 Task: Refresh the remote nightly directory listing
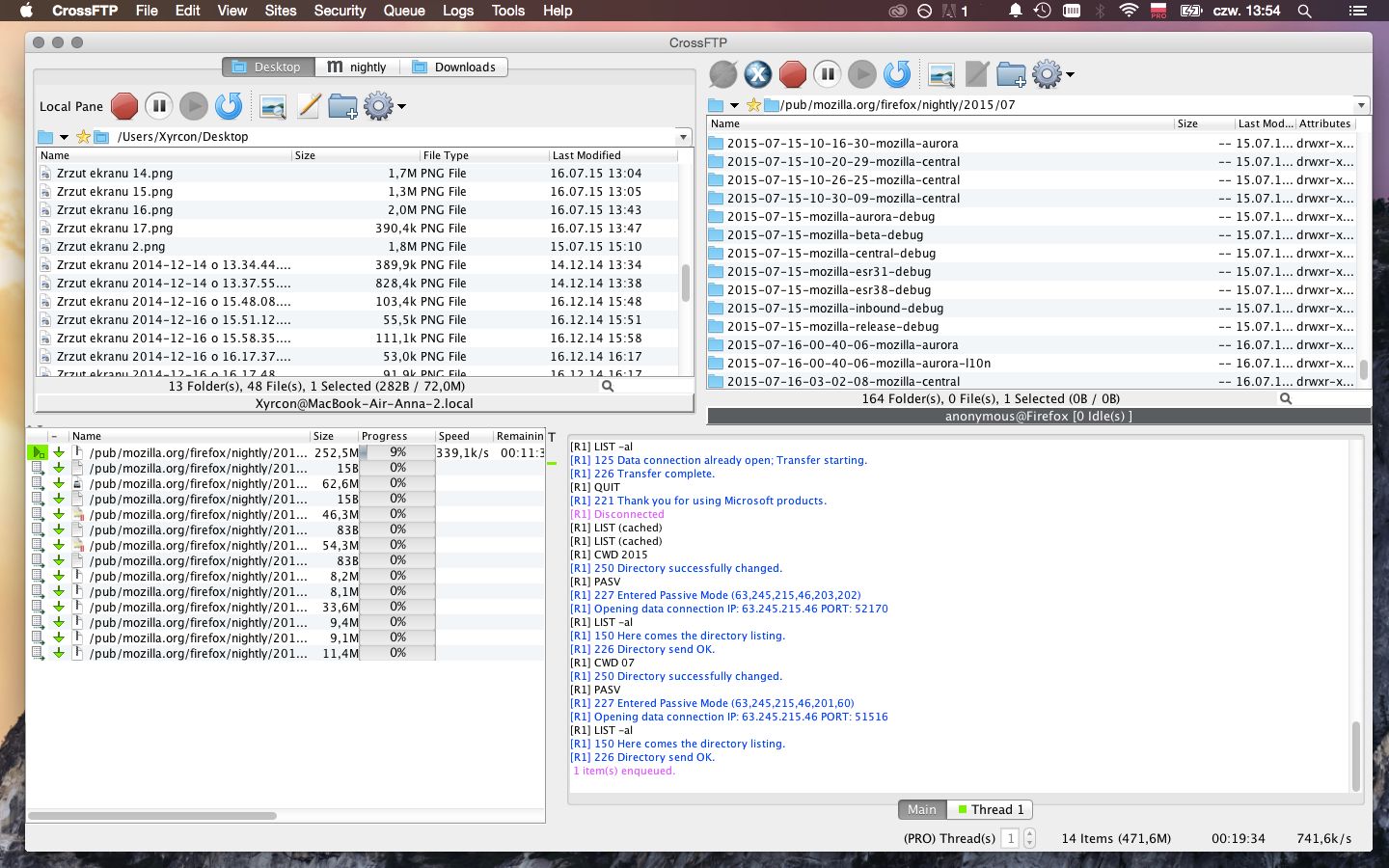[897, 74]
